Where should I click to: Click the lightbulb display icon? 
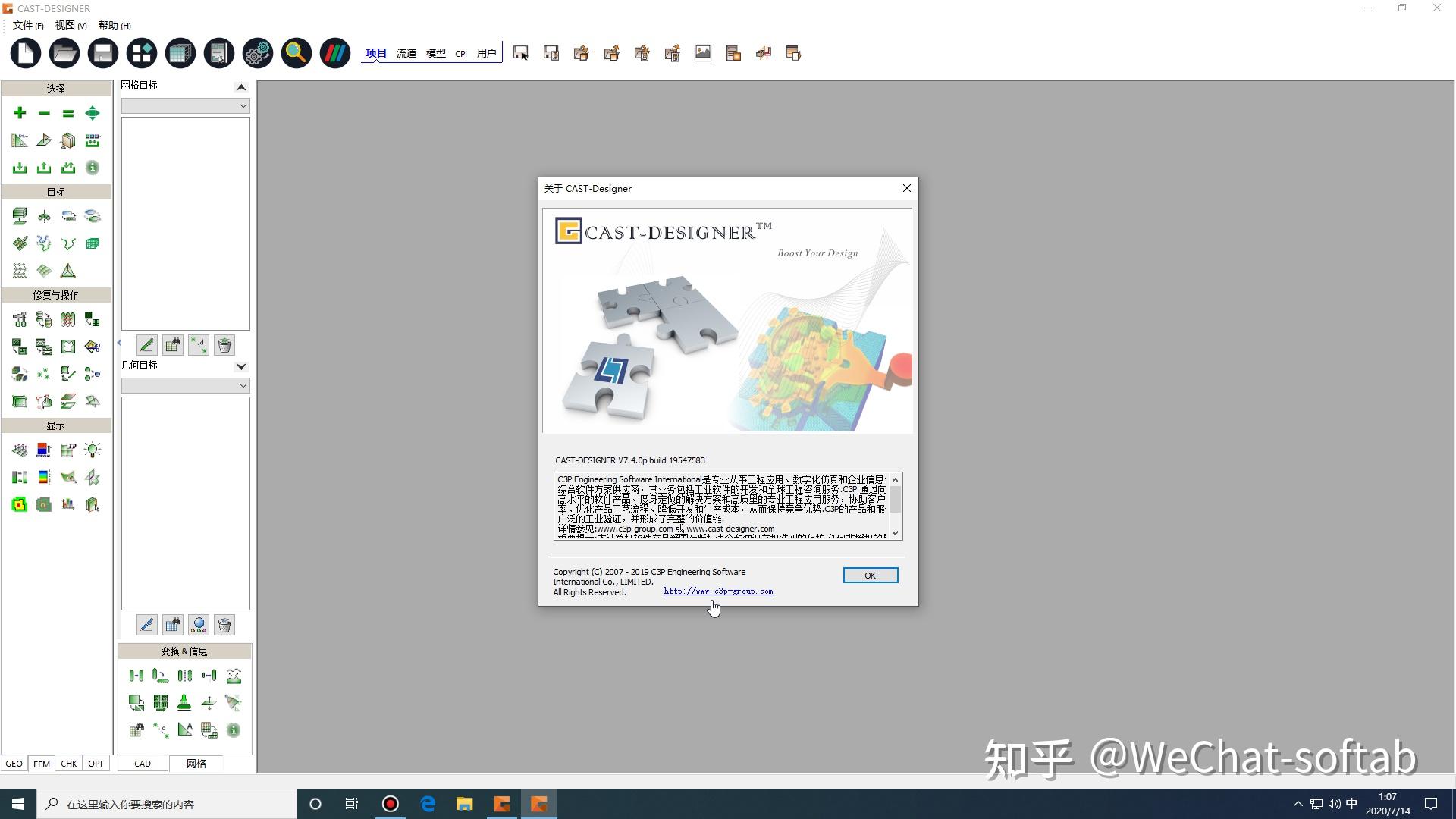(x=93, y=450)
